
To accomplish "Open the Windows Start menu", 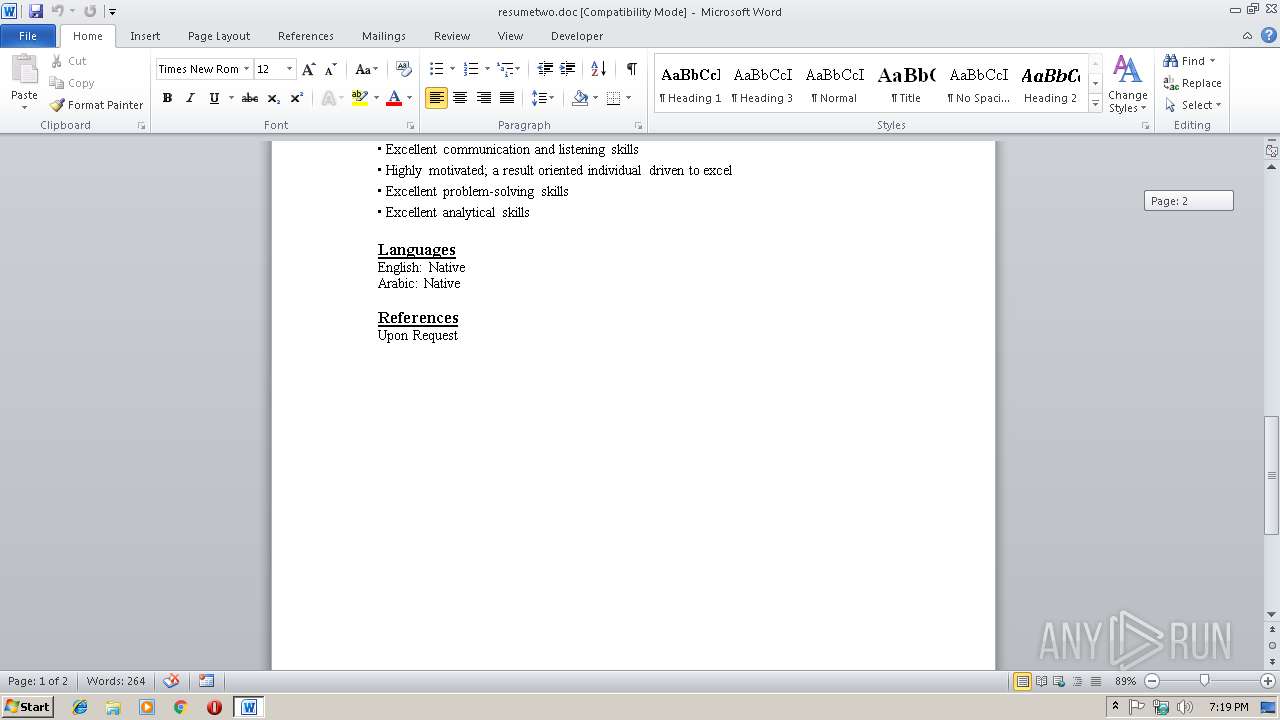I will [x=27, y=707].
